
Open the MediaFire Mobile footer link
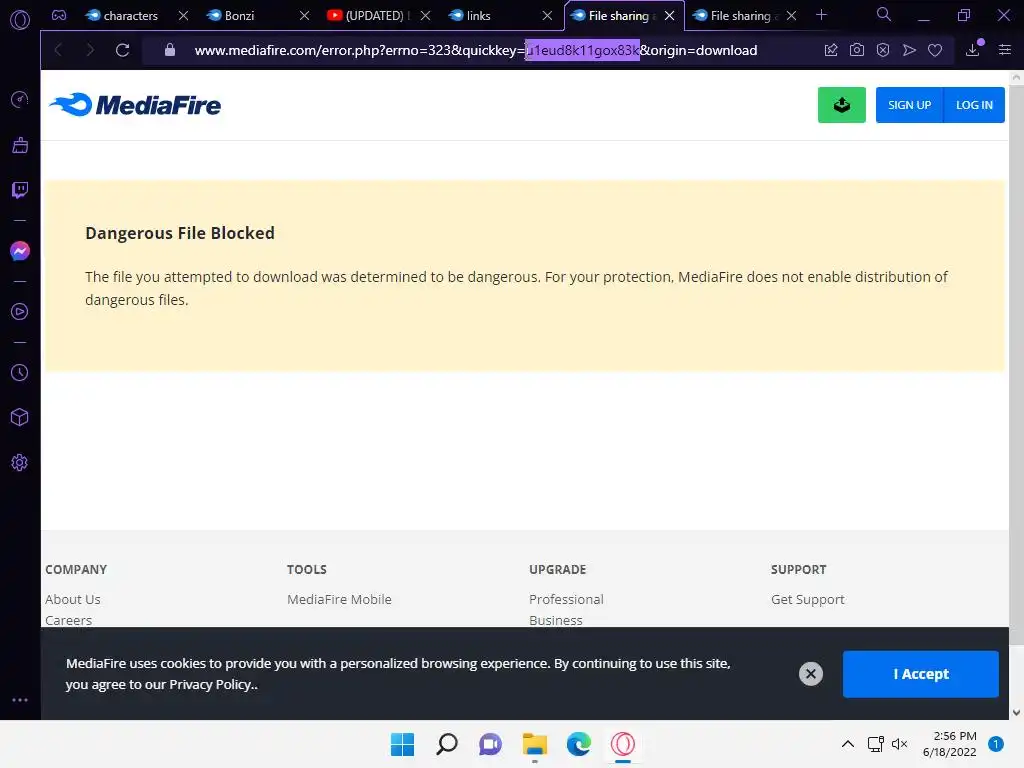tap(339, 599)
